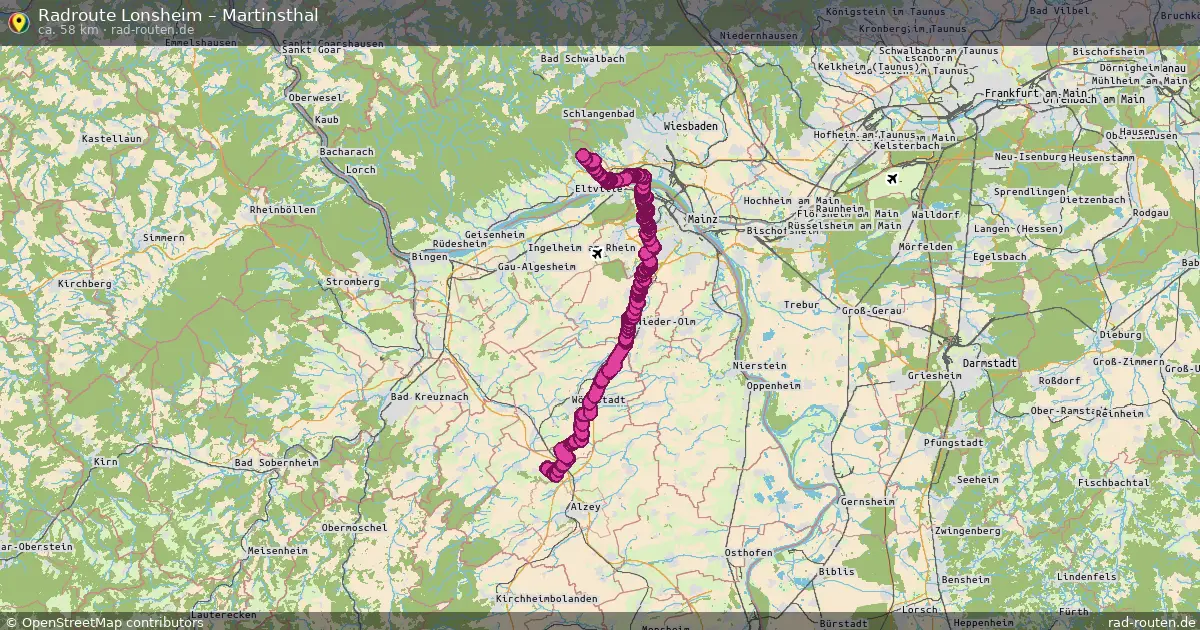Click the Neu-Isenburg label
Screen dimensions: 1200x630
[x=1030, y=158]
